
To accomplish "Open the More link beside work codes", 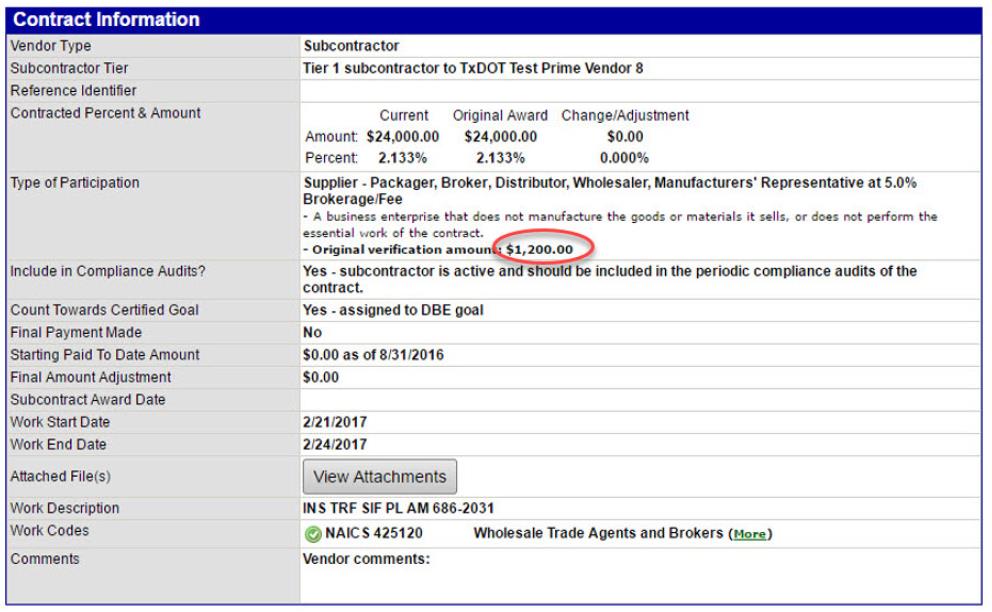I will point(750,534).
